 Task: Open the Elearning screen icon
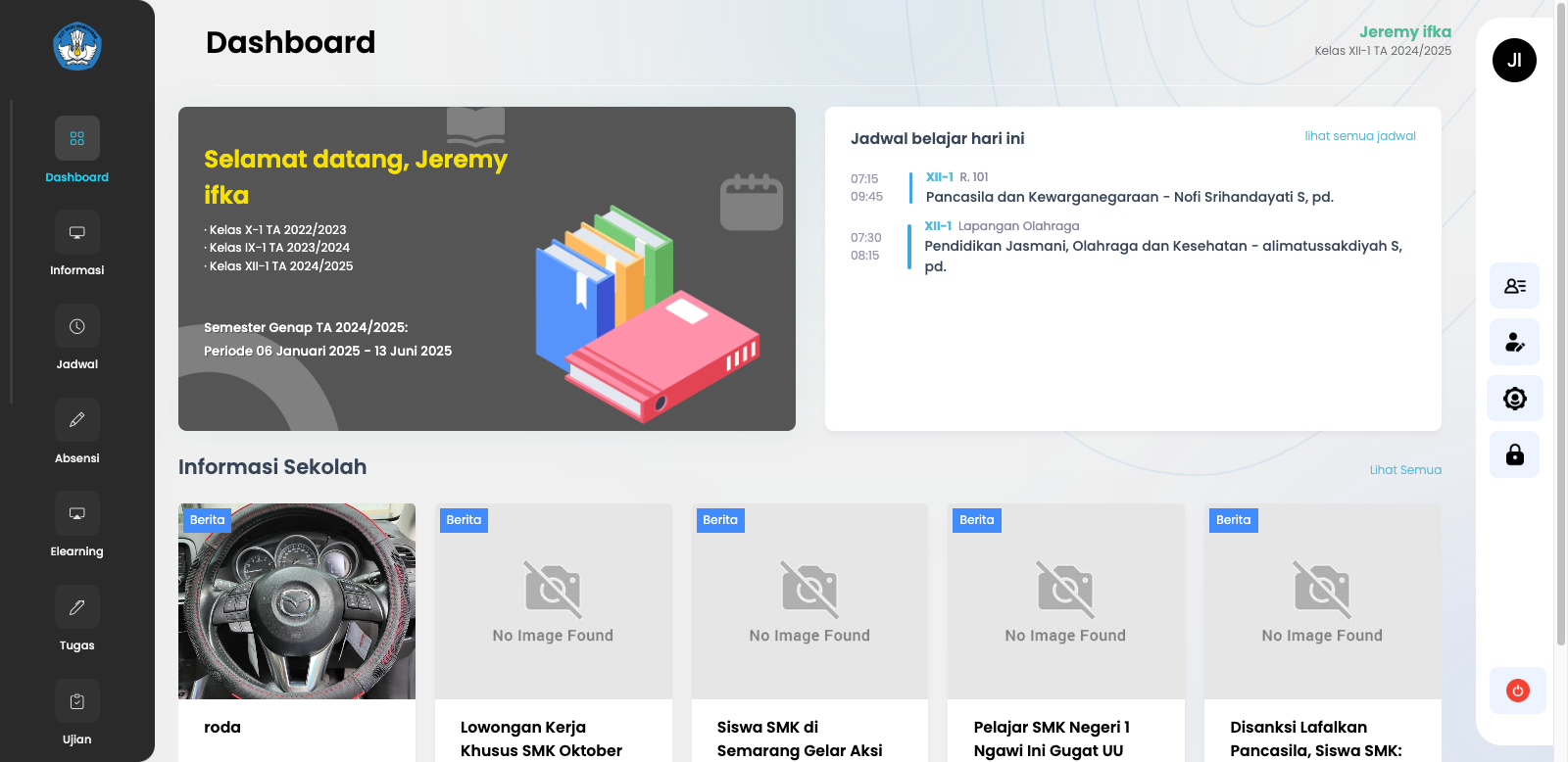pyautogui.click(x=76, y=514)
